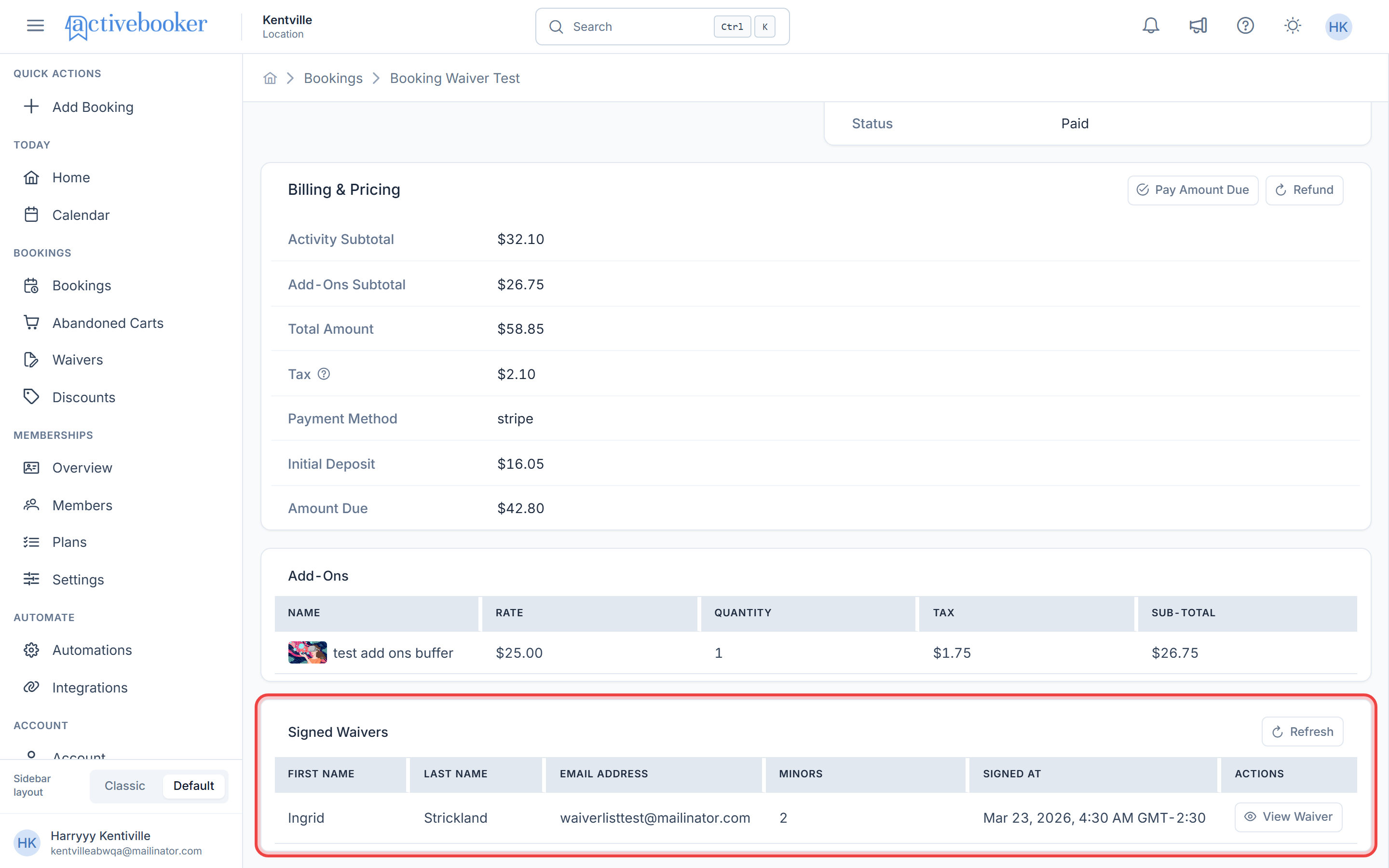Click Pay Amount Due button
1389x868 pixels.
[1193, 190]
